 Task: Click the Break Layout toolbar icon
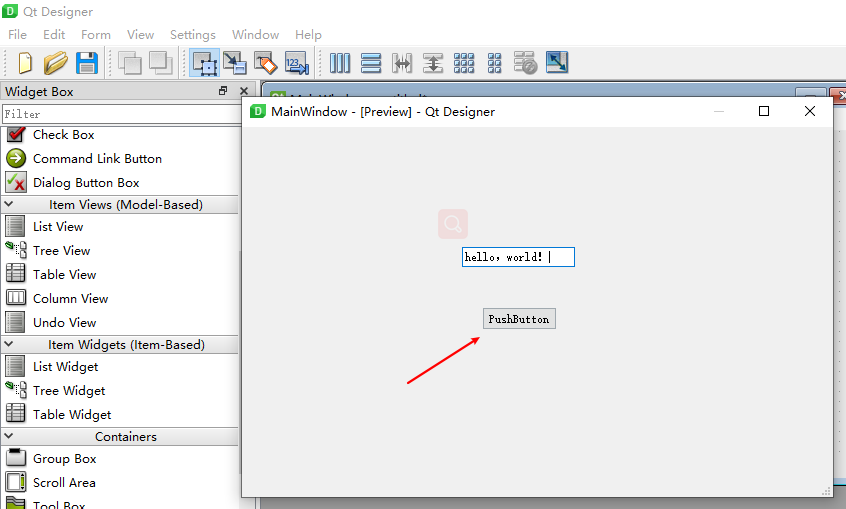(526, 63)
